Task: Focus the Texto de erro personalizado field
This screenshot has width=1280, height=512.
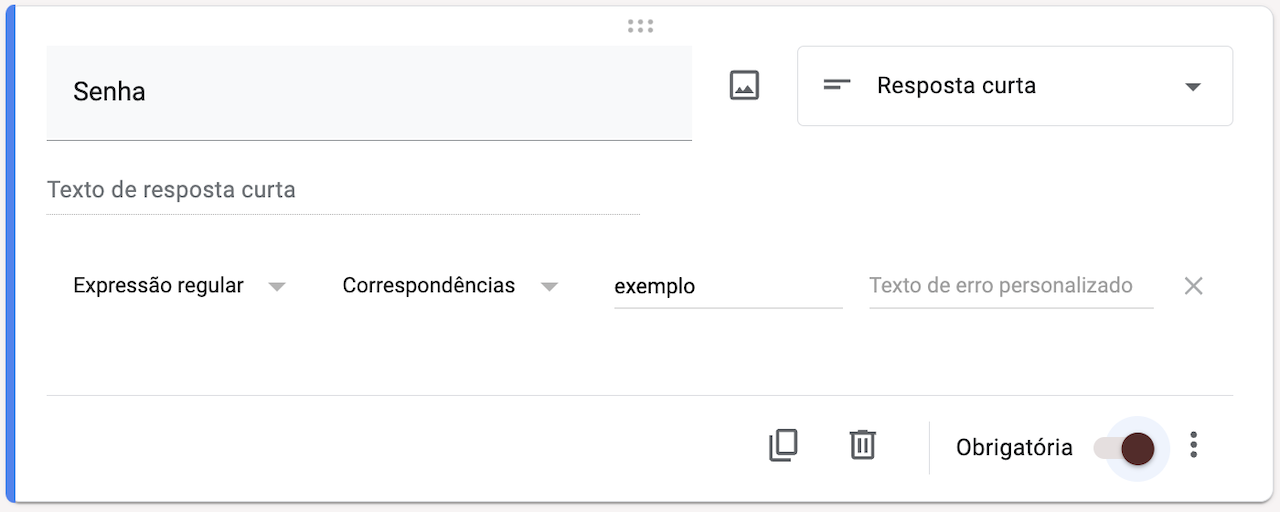Action: click(1011, 286)
